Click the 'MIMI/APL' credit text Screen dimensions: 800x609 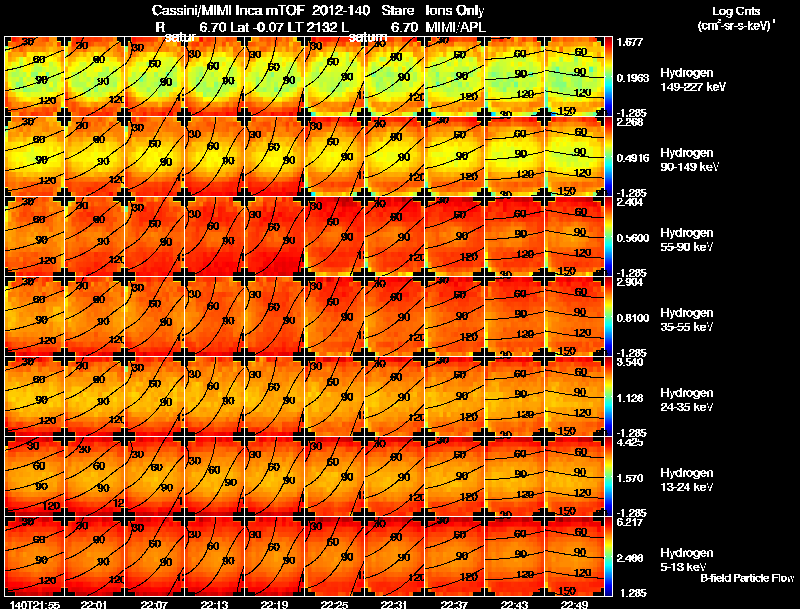click(455, 27)
